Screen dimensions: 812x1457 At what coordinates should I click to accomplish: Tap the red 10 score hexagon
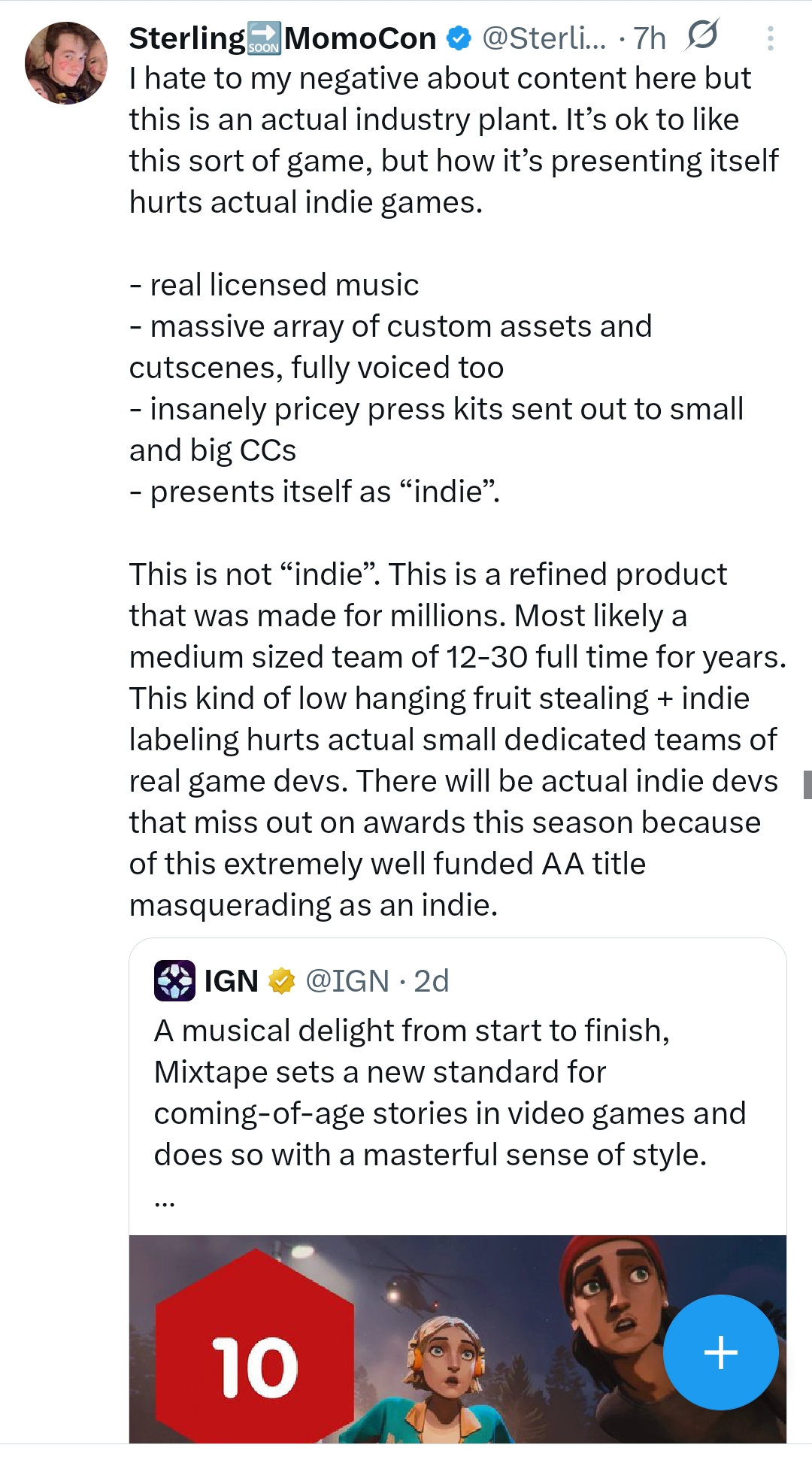tap(255, 1346)
